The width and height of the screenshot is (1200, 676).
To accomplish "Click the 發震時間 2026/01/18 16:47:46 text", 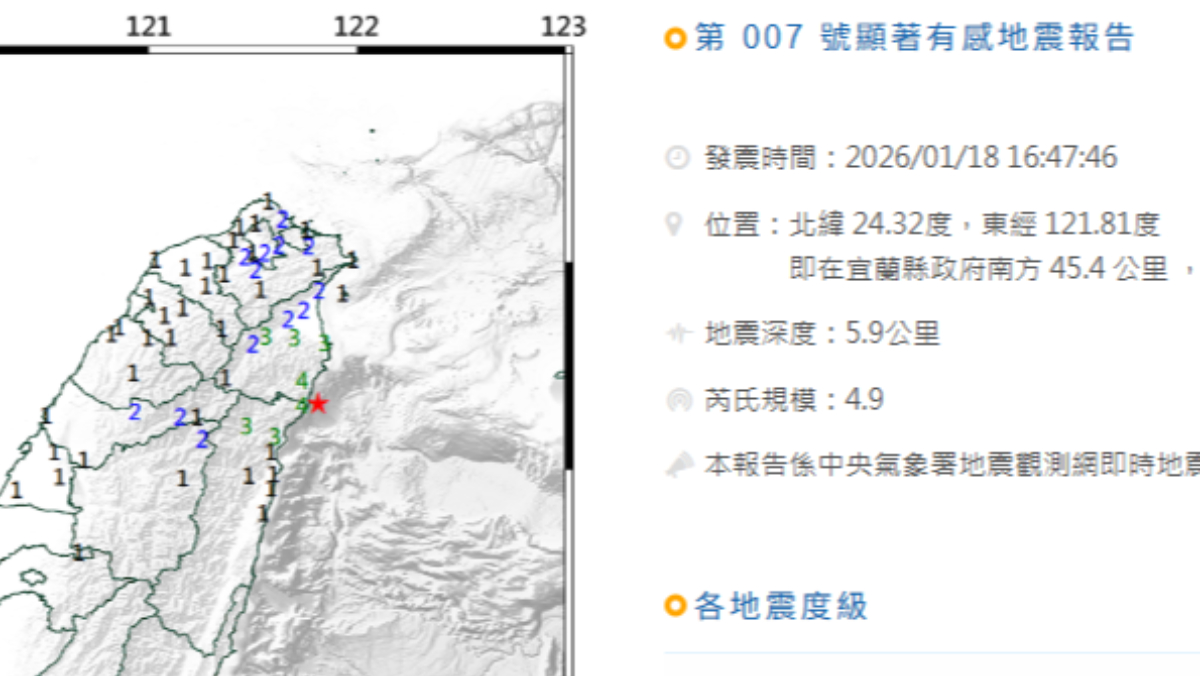I will [x=911, y=158].
